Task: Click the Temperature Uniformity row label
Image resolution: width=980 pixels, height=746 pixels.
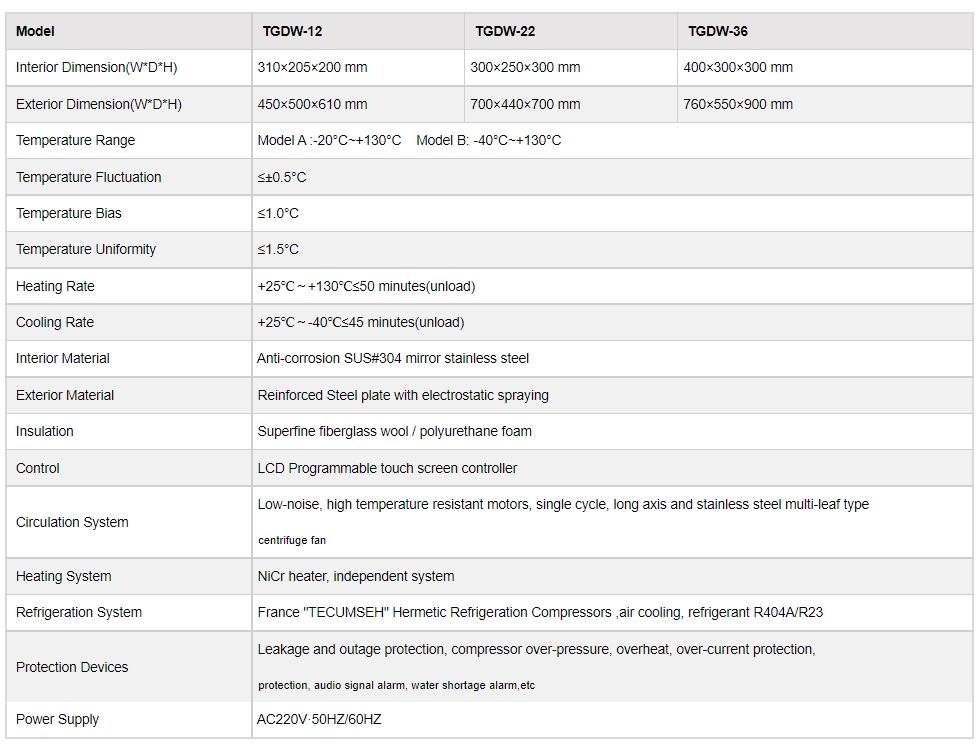Action: [x=86, y=249]
